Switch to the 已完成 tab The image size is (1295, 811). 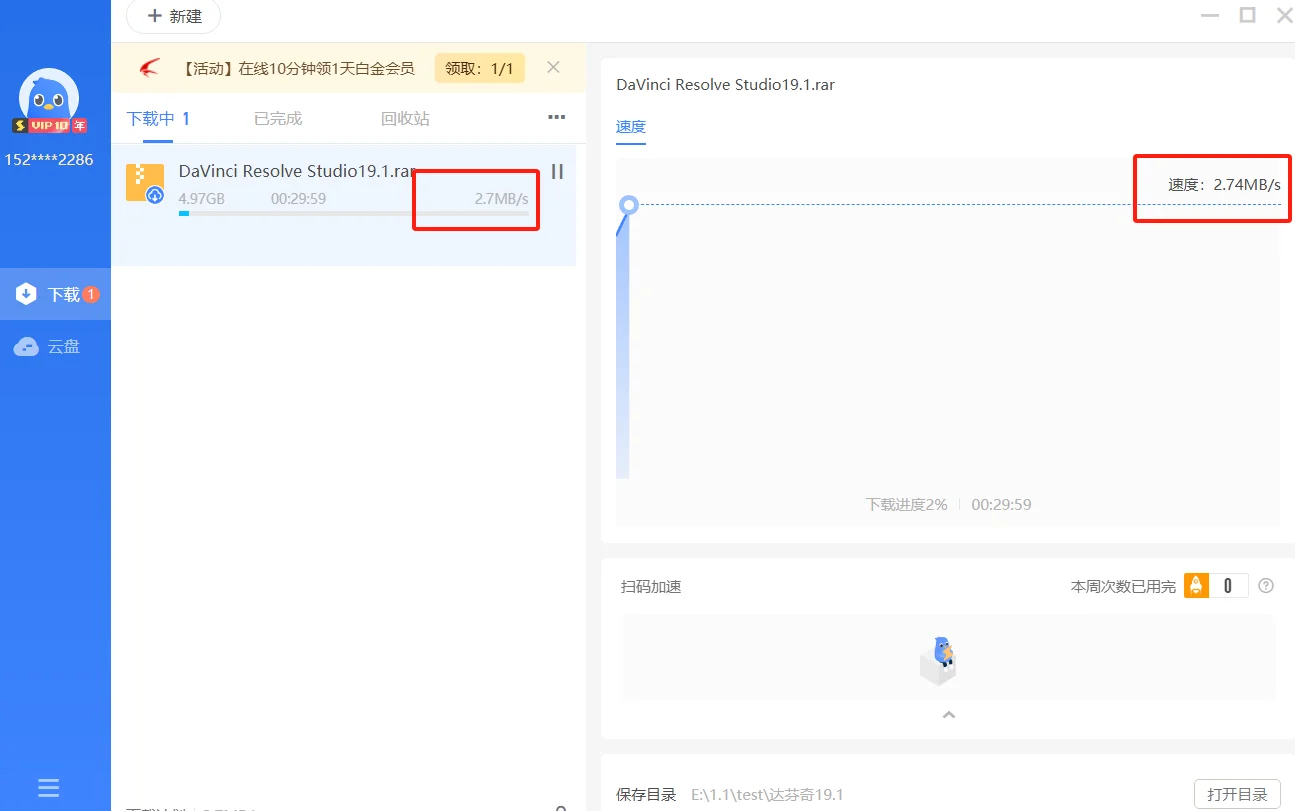click(276, 117)
